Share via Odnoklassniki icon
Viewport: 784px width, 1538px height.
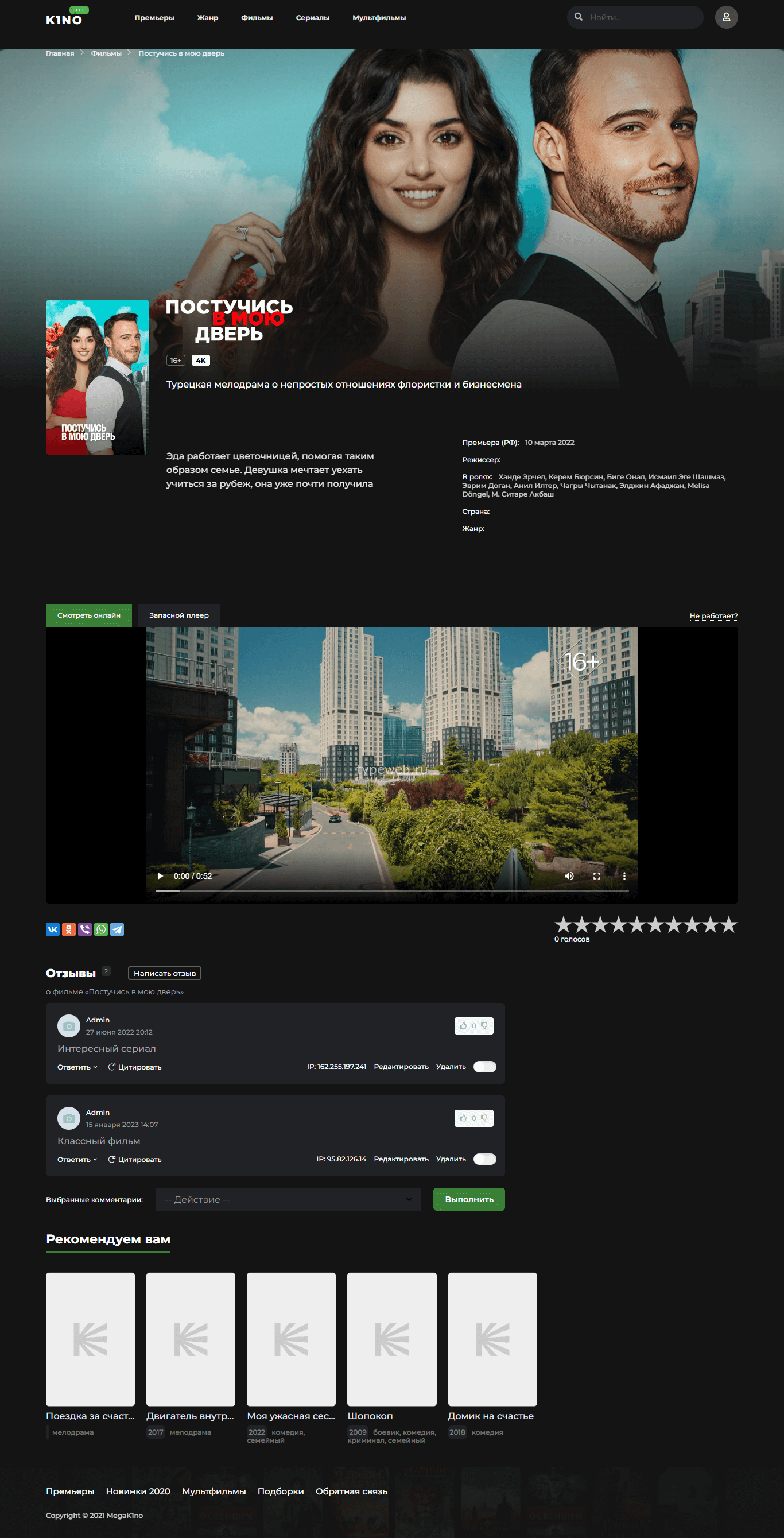tap(69, 929)
